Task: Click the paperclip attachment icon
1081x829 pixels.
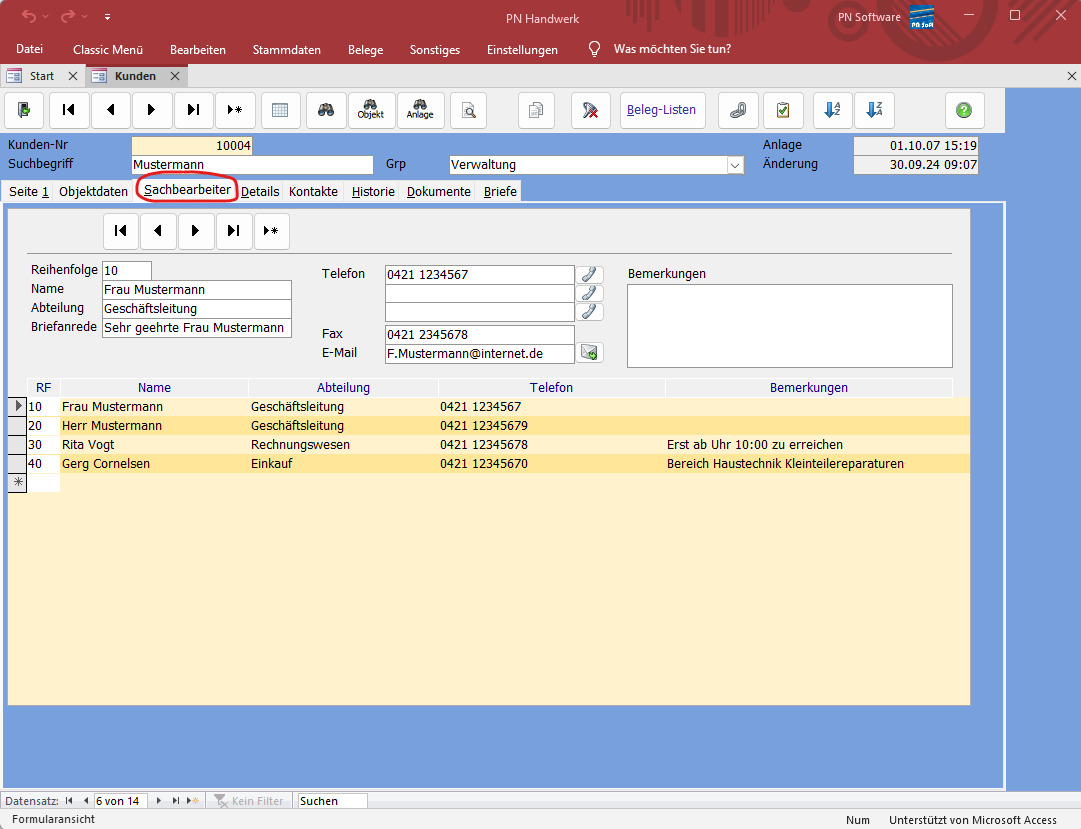Action: [738, 110]
